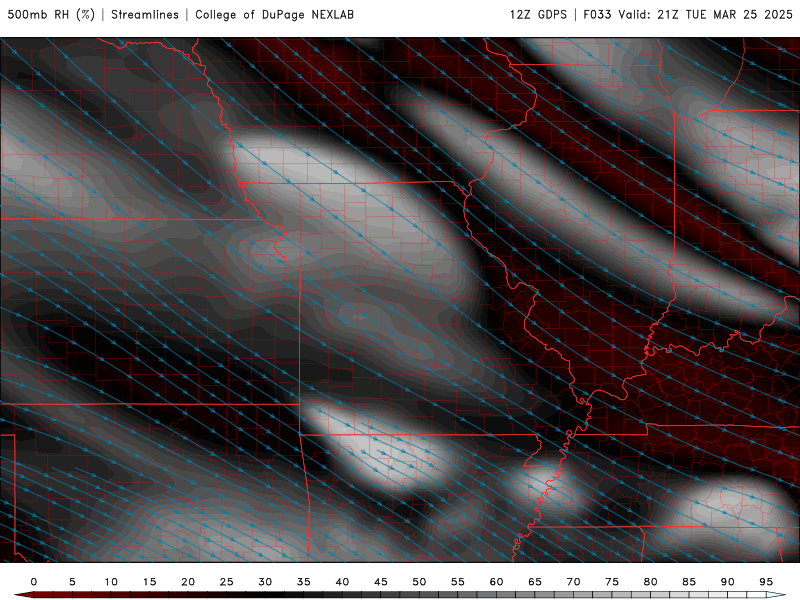The image size is (800, 600).
Task: Click the white high-end colorbar arrow
Action: point(776,595)
